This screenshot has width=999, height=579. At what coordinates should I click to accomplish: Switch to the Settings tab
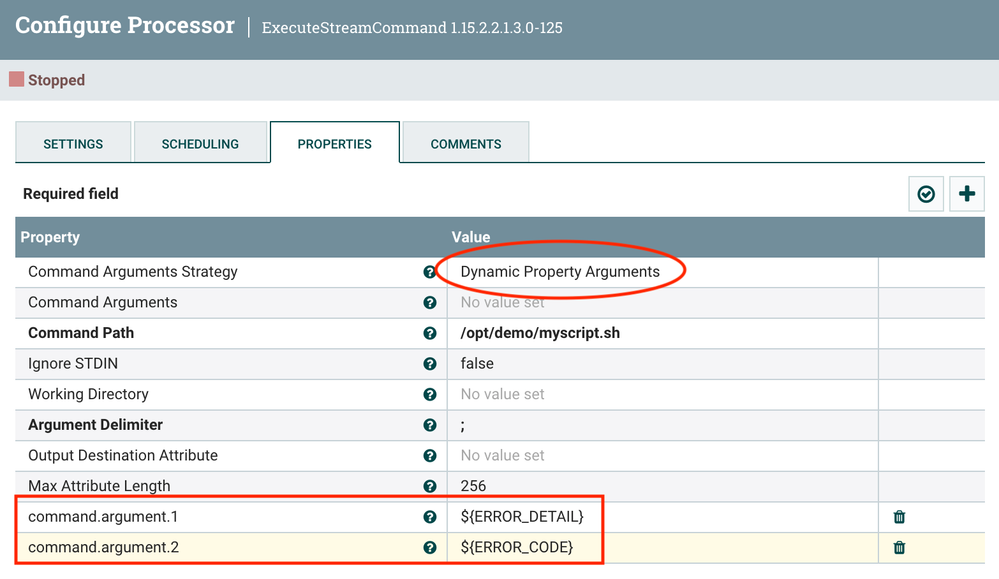pyautogui.click(x=73, y=144)
